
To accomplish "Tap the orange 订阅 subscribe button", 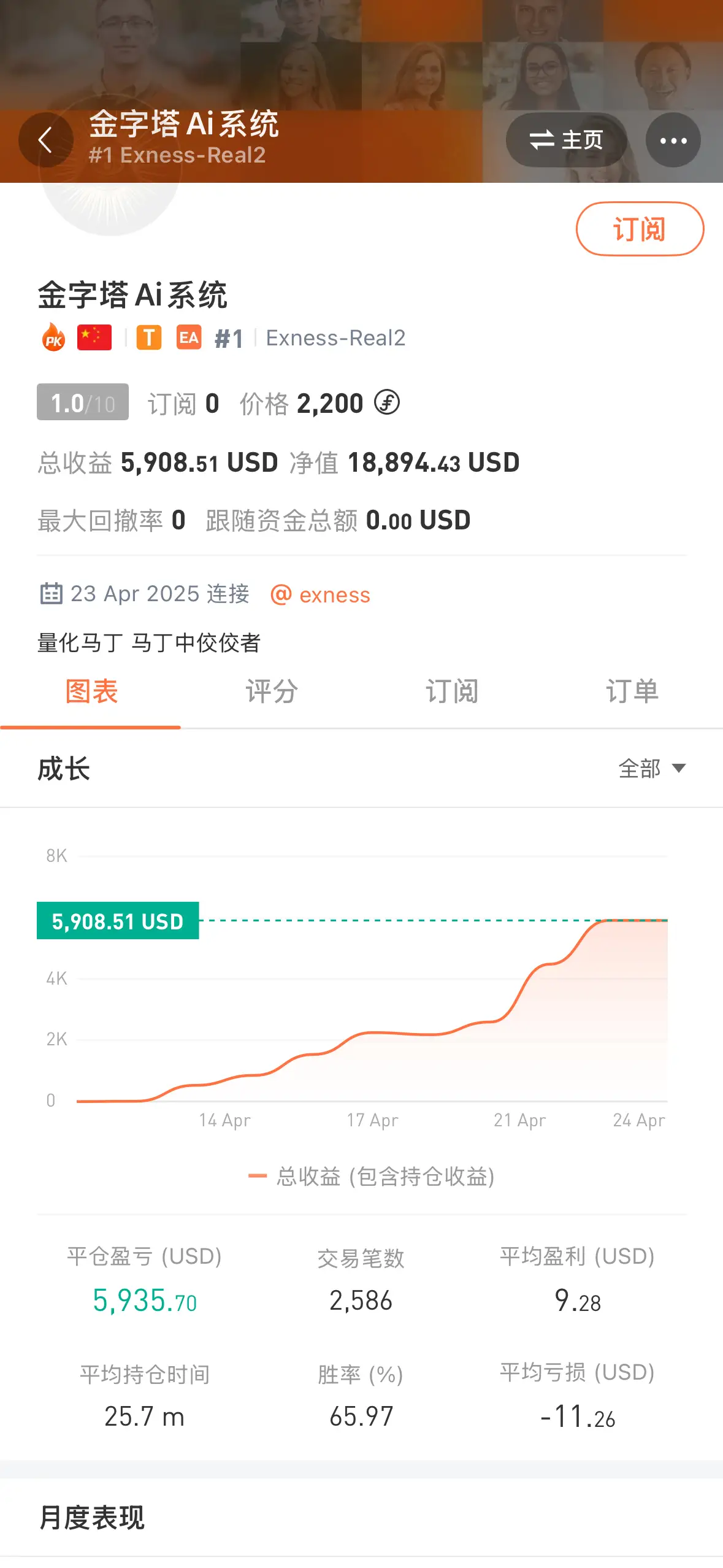I will pyautogui.click(x=640, y=229).
